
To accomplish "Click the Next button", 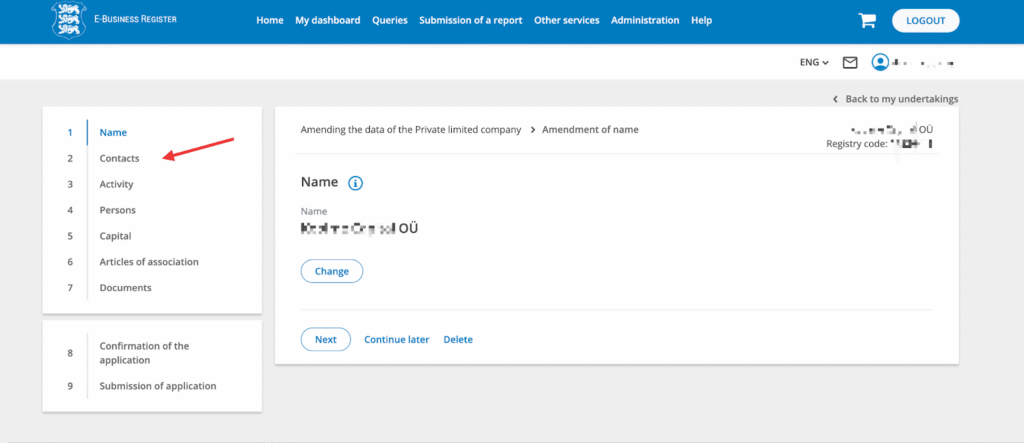I will point(325,339).
